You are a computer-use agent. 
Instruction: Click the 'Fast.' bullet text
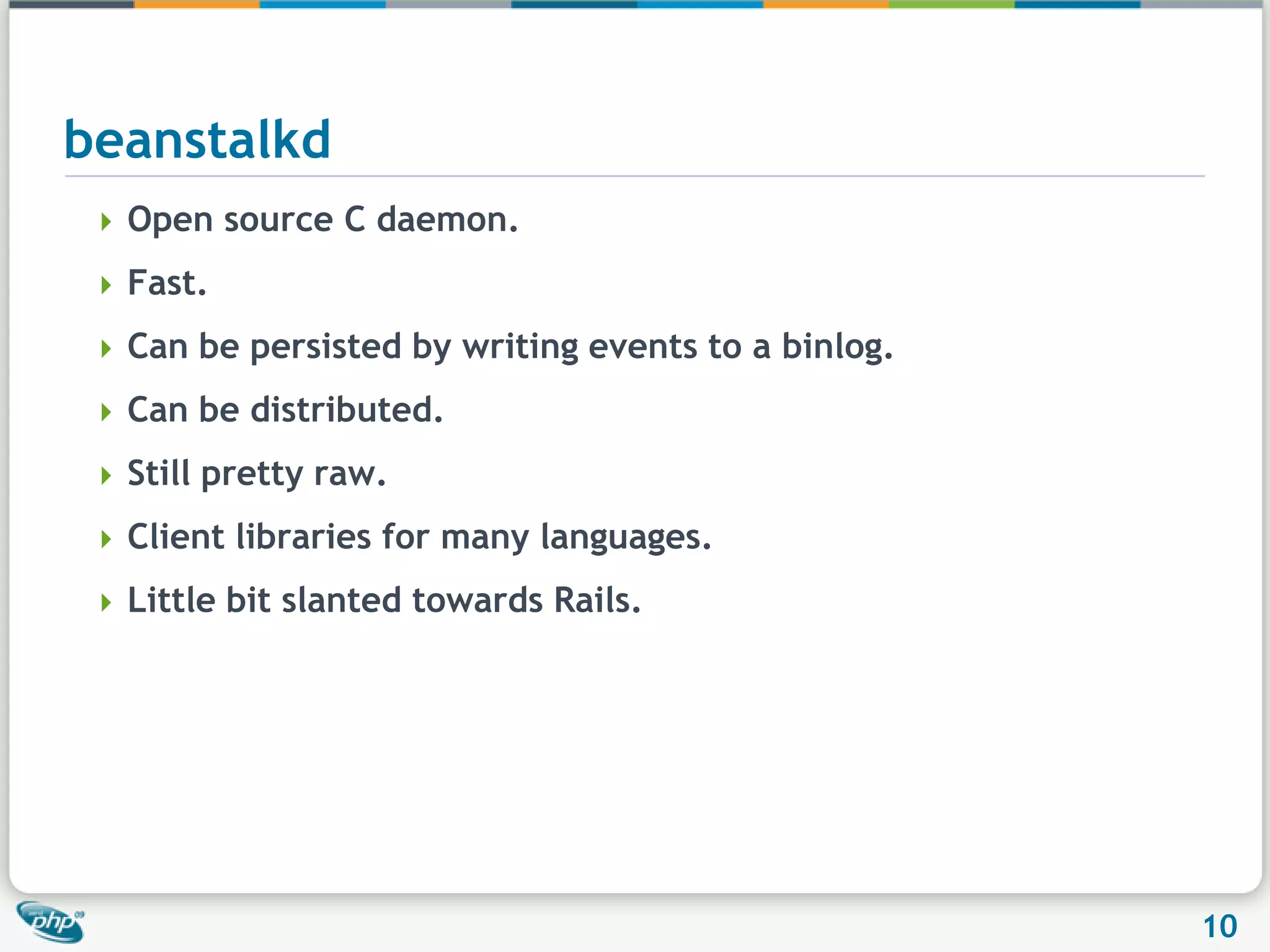click(x=167, y=283)
